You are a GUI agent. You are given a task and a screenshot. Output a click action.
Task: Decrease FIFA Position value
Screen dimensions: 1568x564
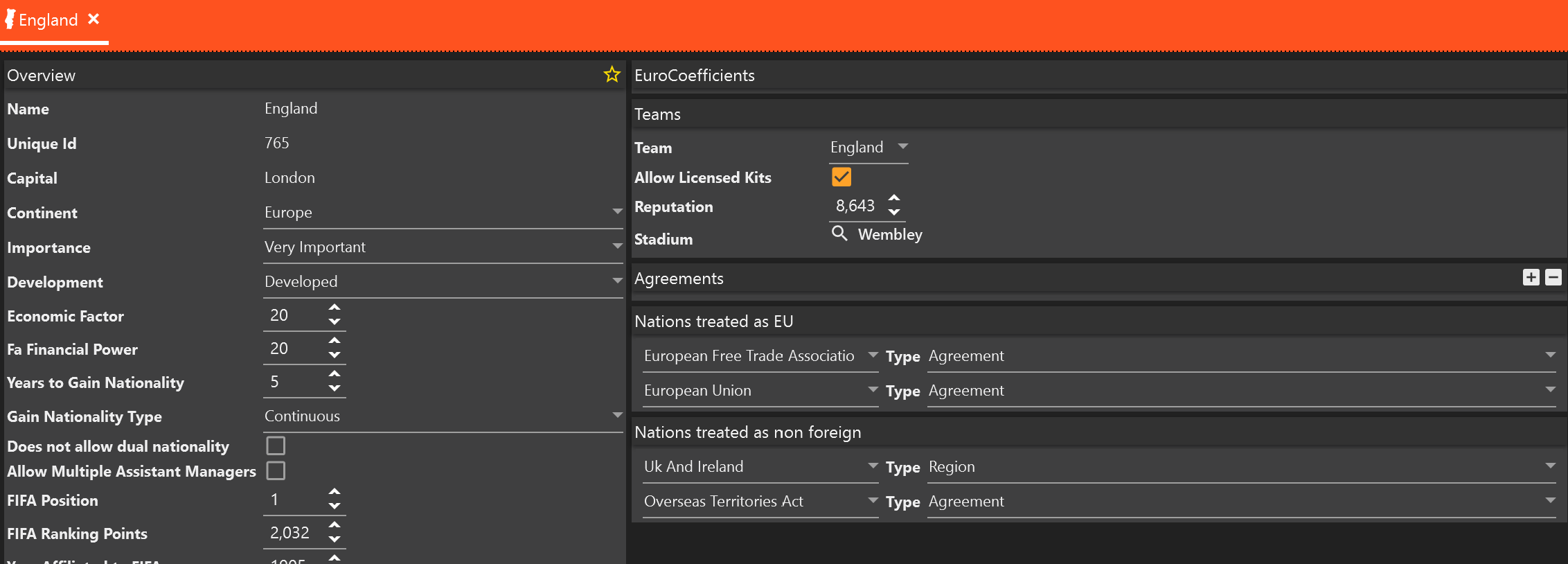coord(335,506)
